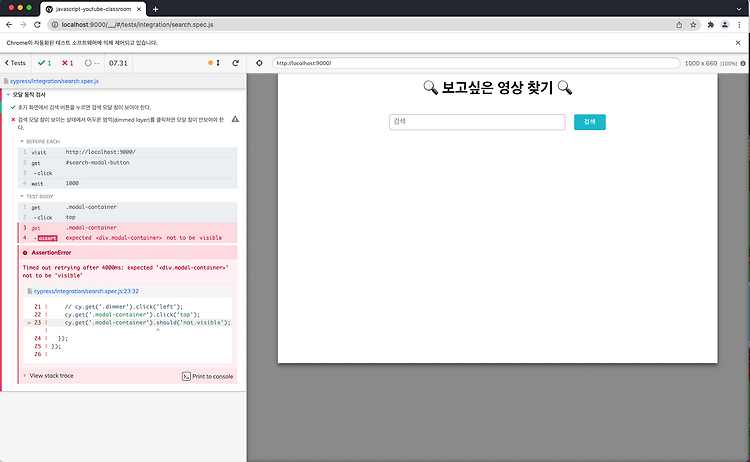Click the pending tests circle indicator
This screenshot has height=462, width=750.
92,63
